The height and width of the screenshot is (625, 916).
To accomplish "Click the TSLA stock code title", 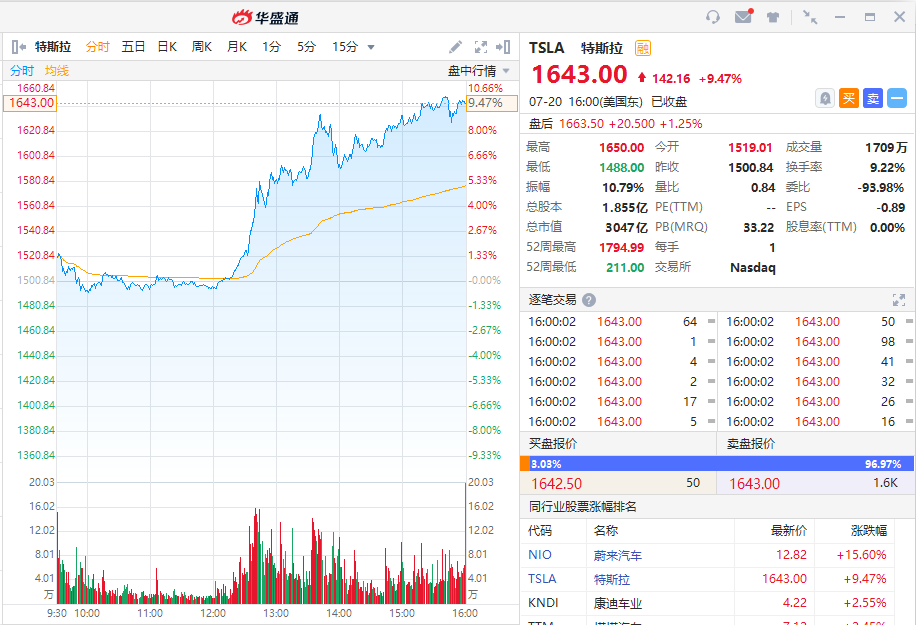I will (547, 48).
